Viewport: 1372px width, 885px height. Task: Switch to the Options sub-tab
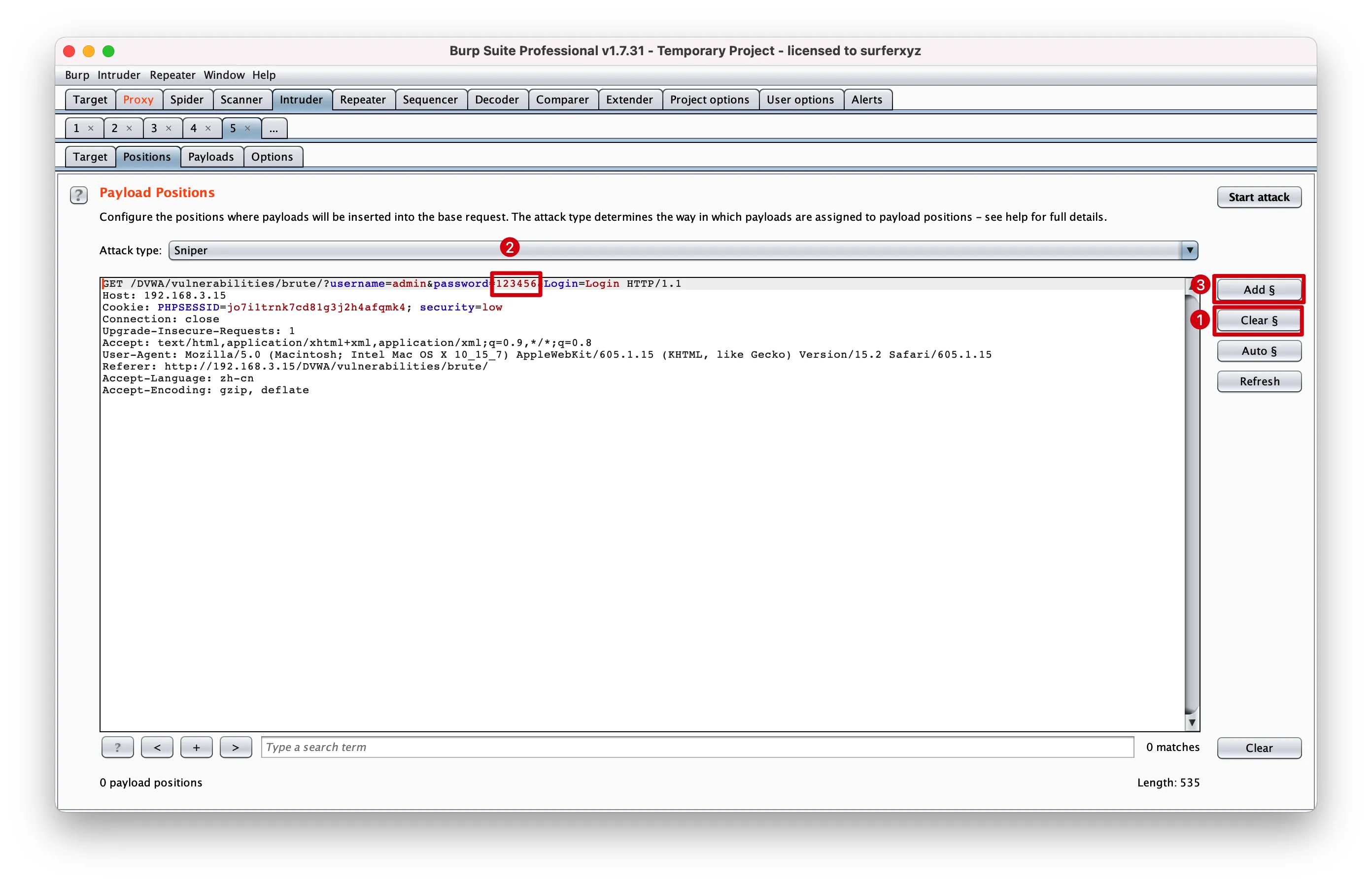click(273, 158)
